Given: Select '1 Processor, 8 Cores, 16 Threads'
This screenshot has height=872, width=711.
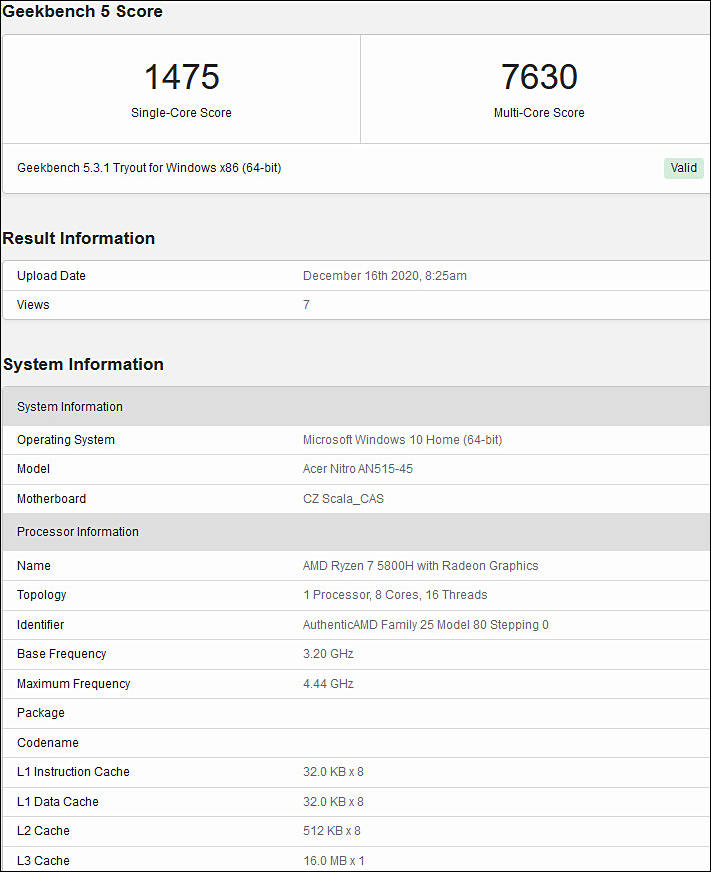Looking at the screenshot, I should pos(395,595).
